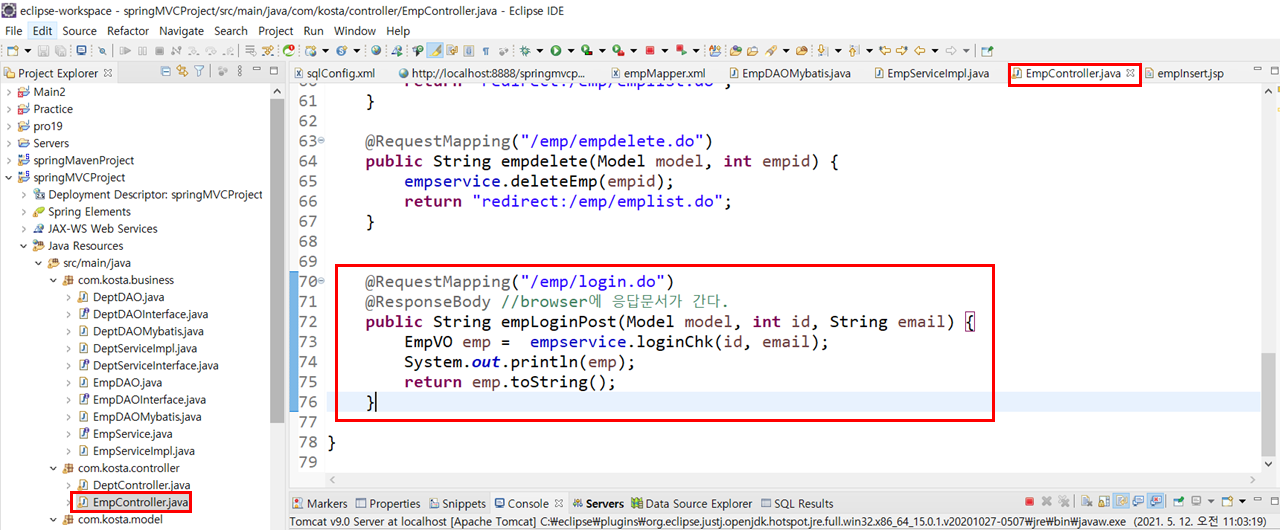Click the Last Edit Location arrow icon
The width and height of the screenshot is (1280, 530).
884,50
